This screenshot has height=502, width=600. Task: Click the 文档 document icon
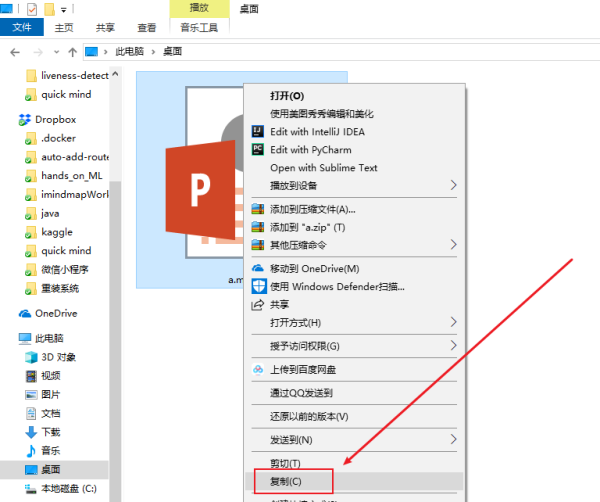pos(31,414)
